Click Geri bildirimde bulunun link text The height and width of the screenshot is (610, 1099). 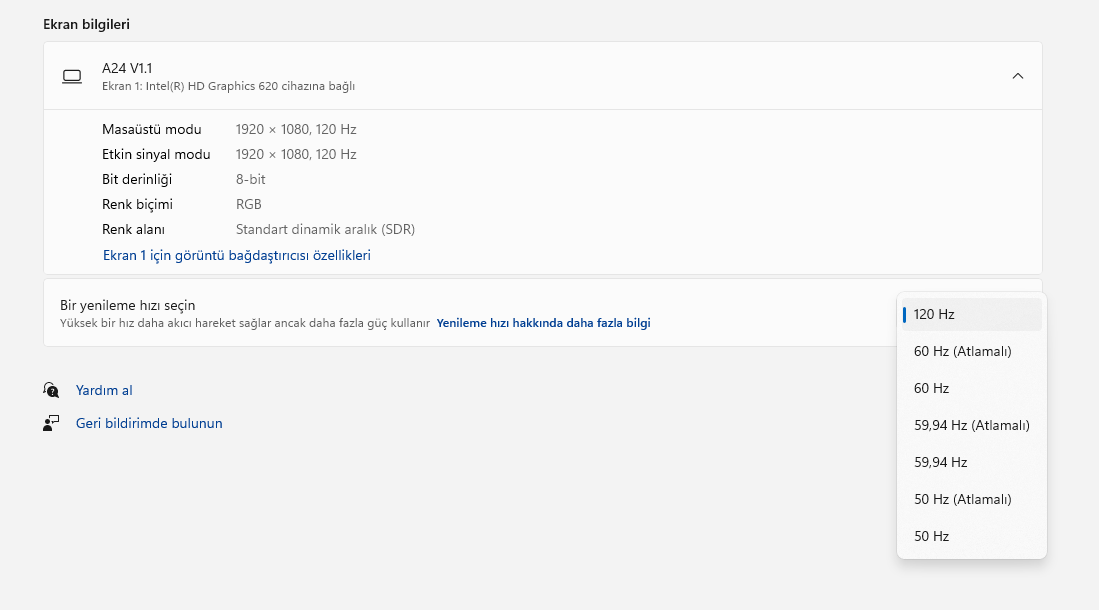click(x=149, y=423)
